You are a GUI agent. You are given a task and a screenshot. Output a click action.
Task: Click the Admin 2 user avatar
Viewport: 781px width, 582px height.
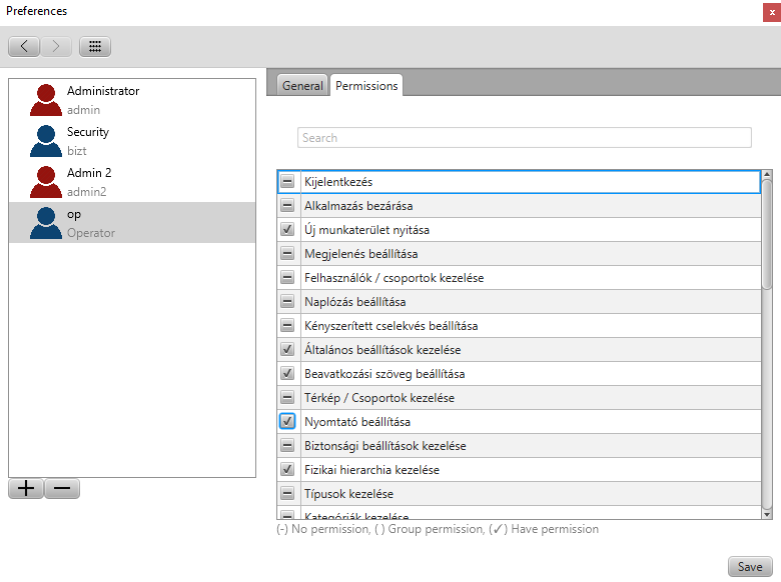coord(45,181)
